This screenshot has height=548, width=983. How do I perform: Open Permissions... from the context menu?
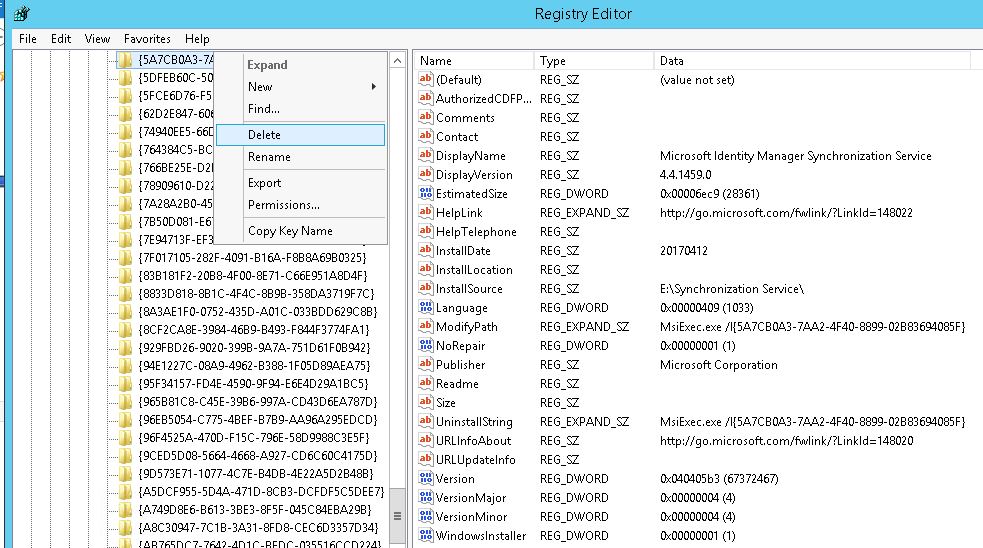click(300, 205)
